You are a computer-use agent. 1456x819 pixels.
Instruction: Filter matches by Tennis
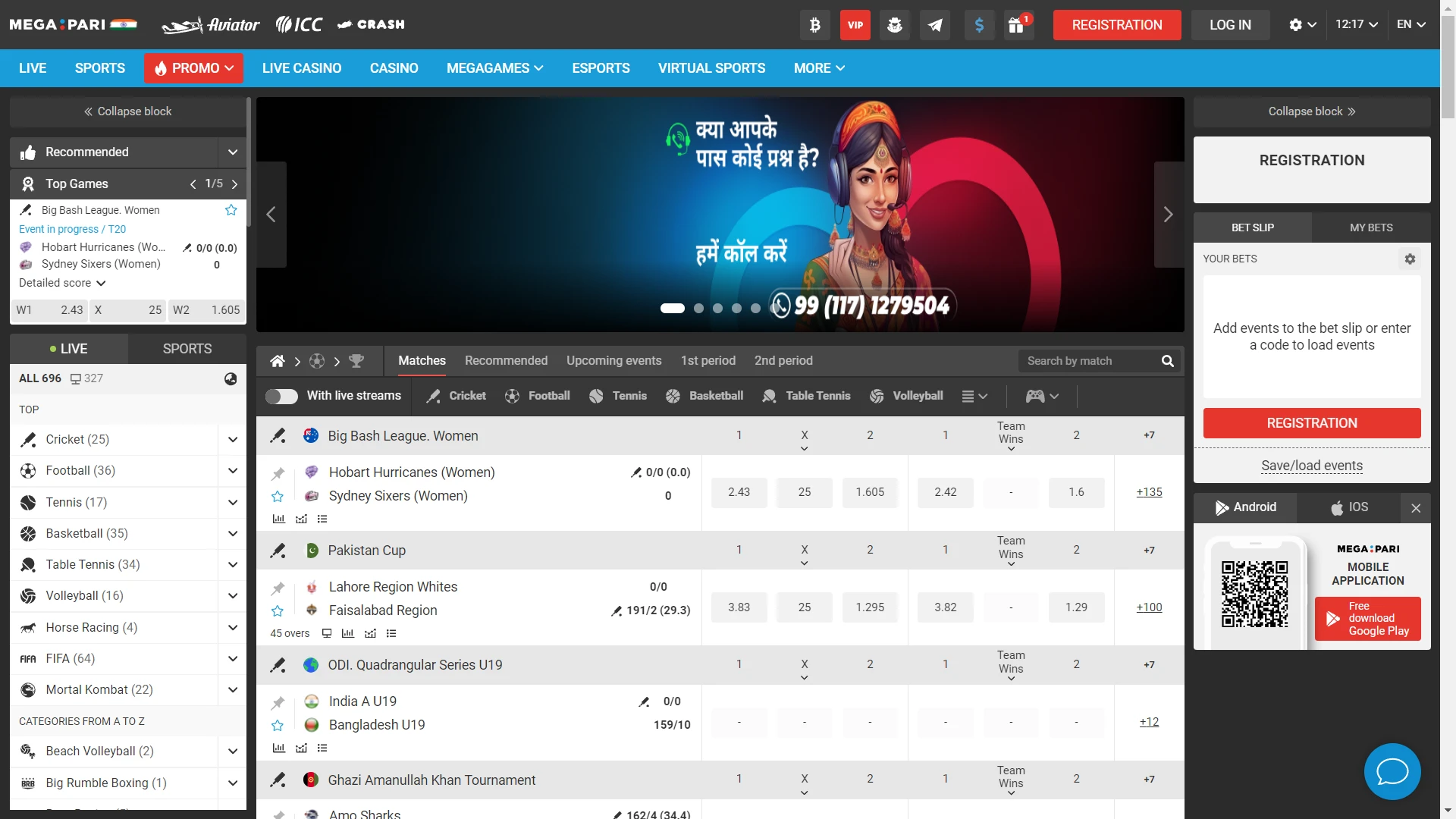[617, 396]
